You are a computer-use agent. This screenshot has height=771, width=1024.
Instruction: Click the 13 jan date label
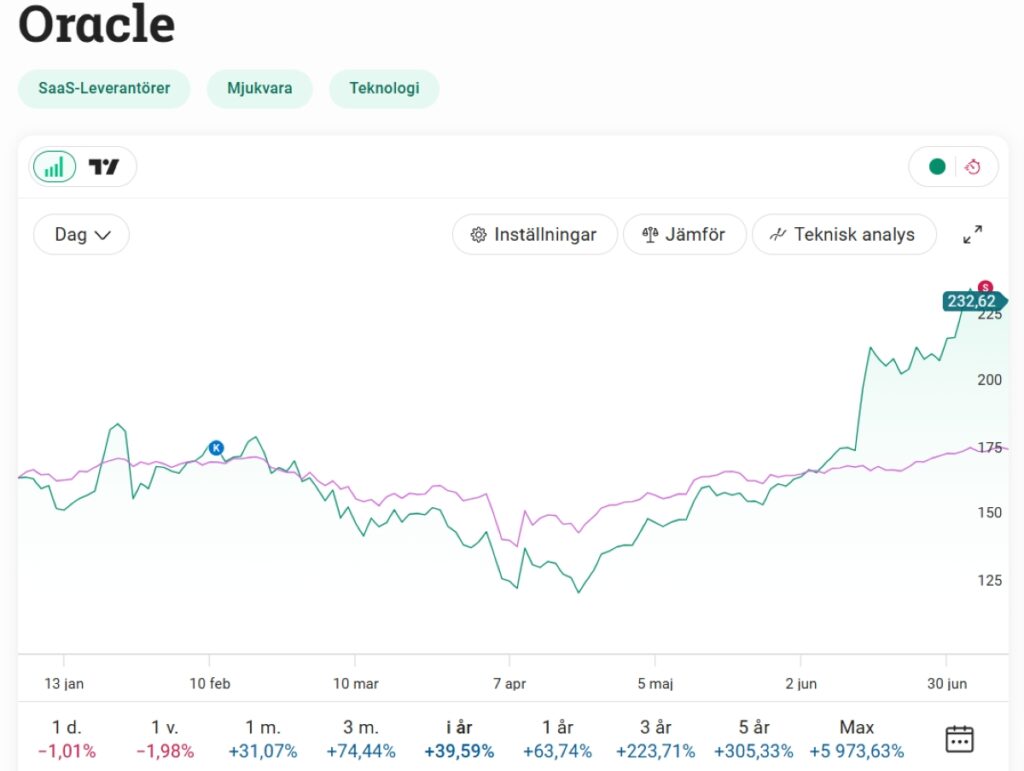click(x=64, y=684)
